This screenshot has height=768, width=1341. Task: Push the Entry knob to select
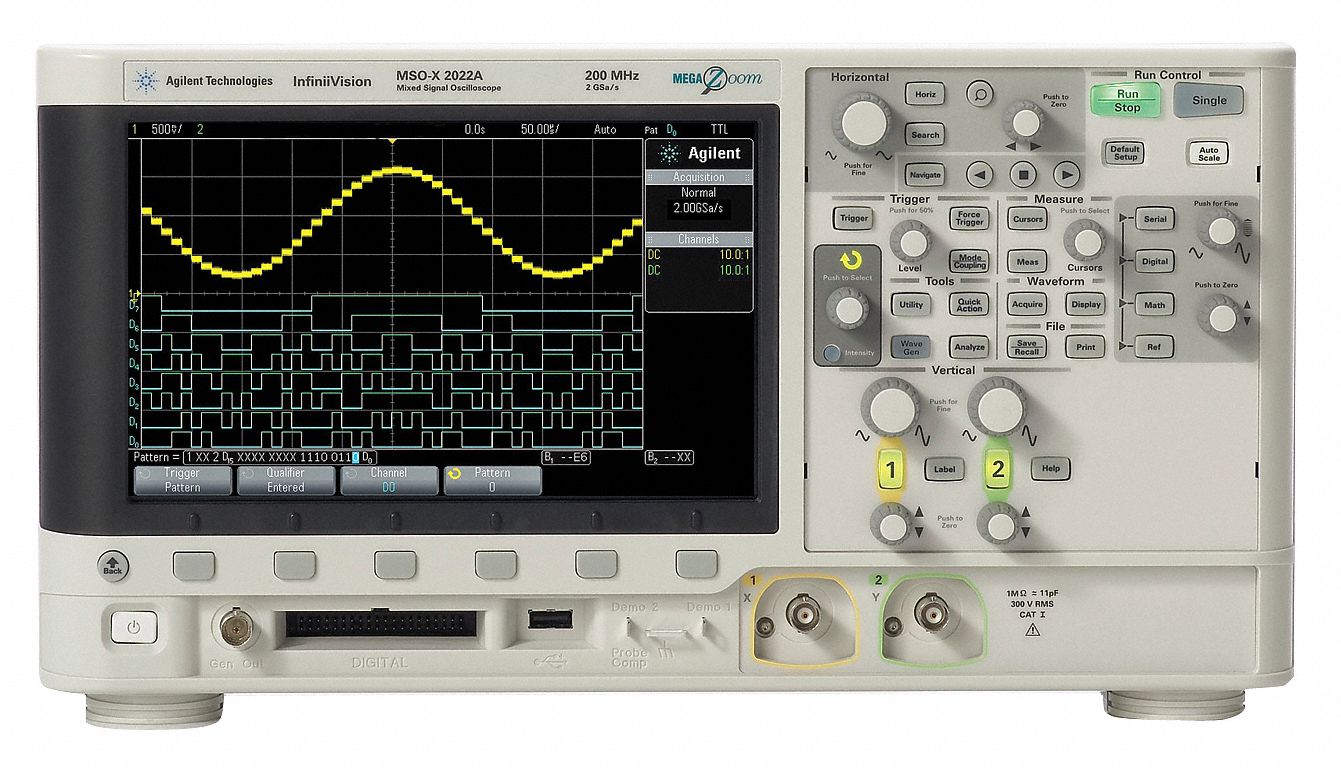(x=850, y=310)
